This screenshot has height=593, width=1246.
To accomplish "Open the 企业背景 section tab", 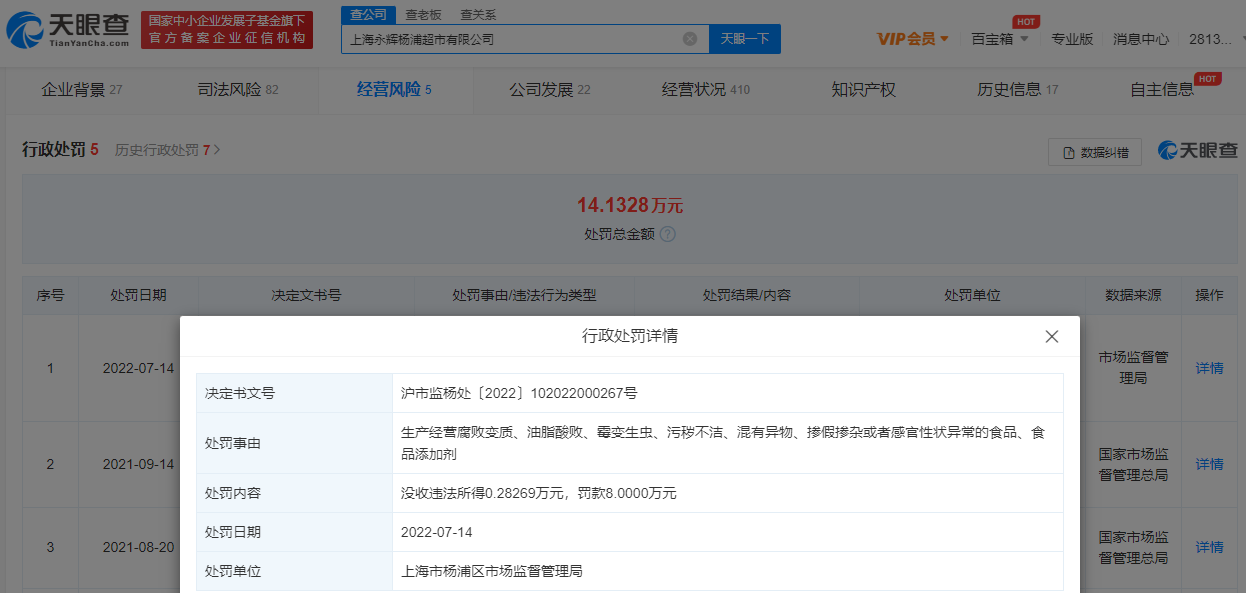I will (x=82, y=90).
